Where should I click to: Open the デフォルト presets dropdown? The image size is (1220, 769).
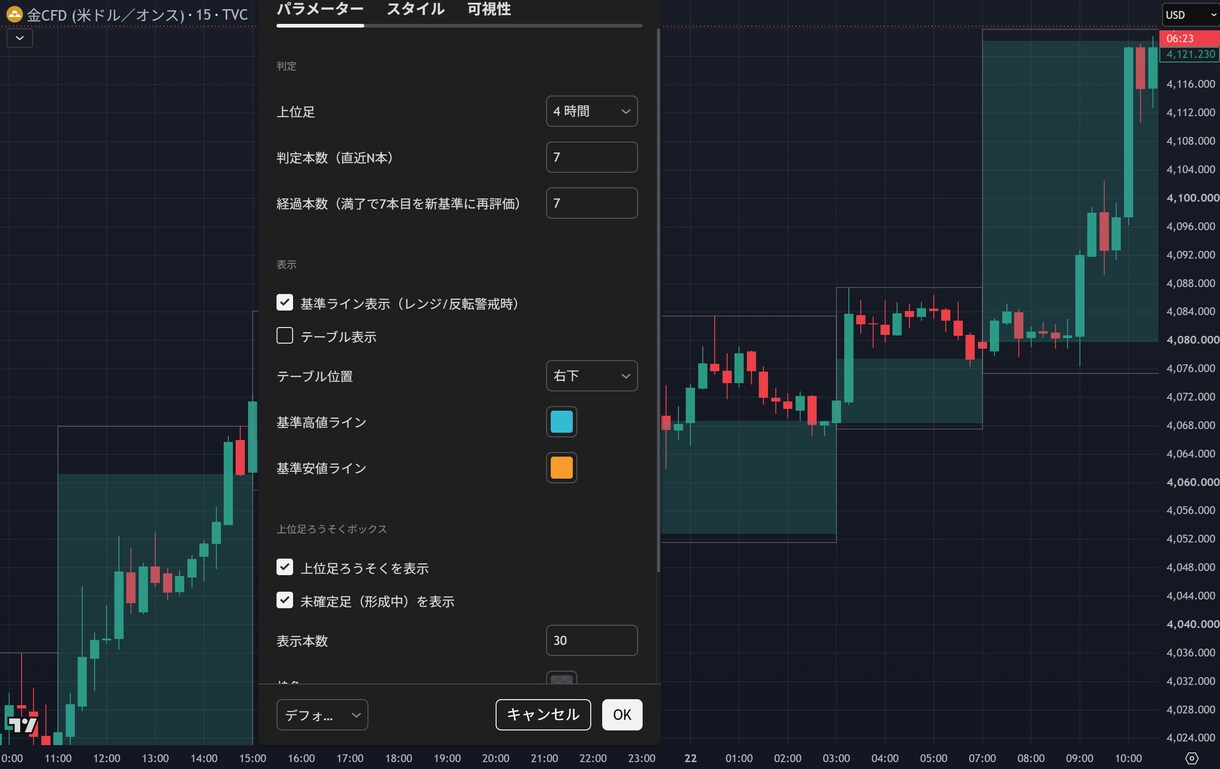click(x=322, y=715)
